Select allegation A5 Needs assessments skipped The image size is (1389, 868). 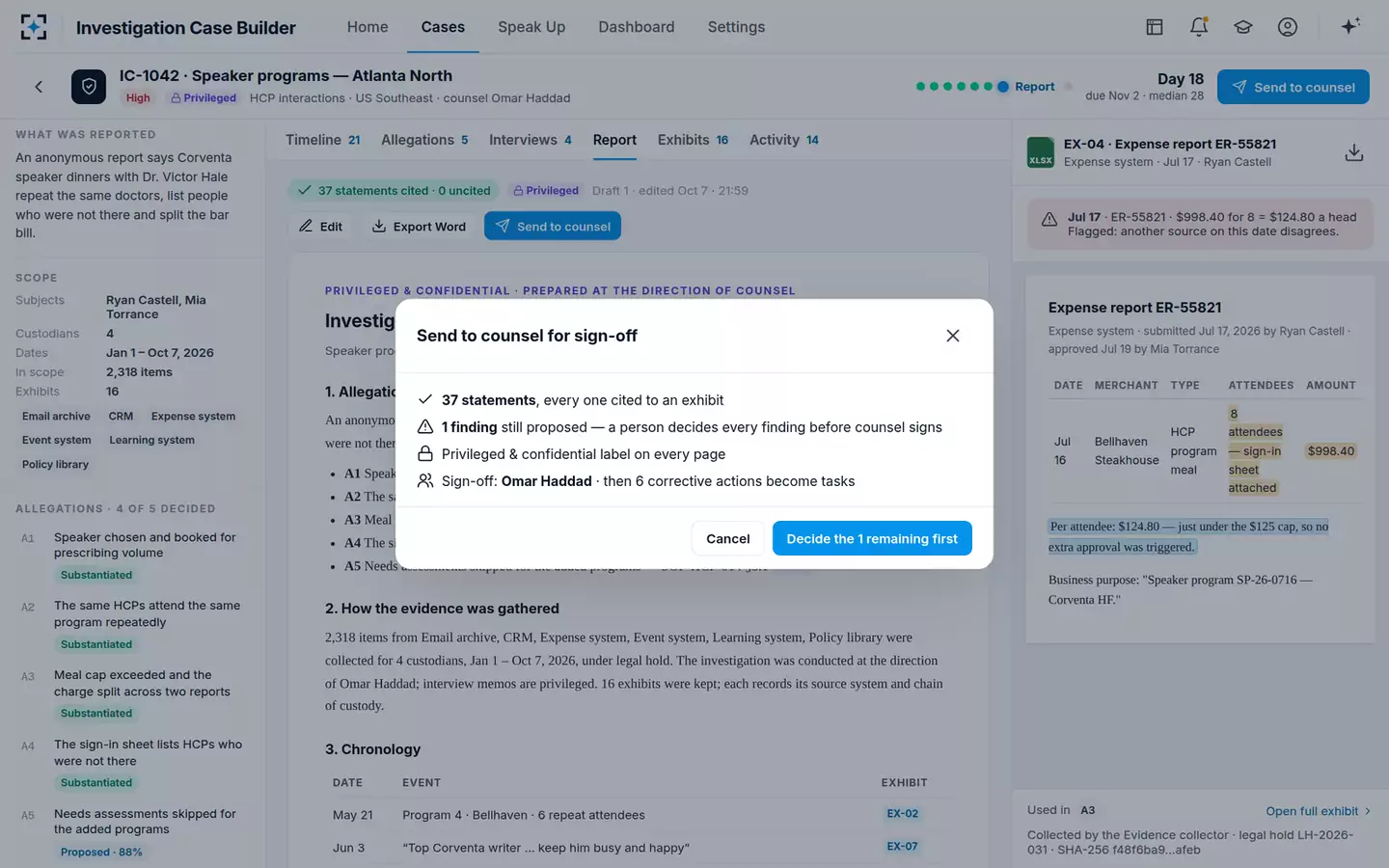point(131,833)
